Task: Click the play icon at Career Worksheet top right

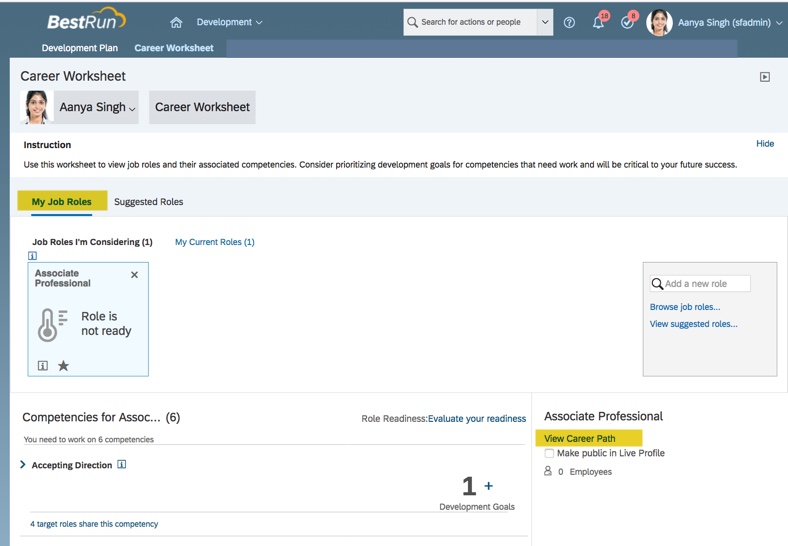Action: pos(765,77)
